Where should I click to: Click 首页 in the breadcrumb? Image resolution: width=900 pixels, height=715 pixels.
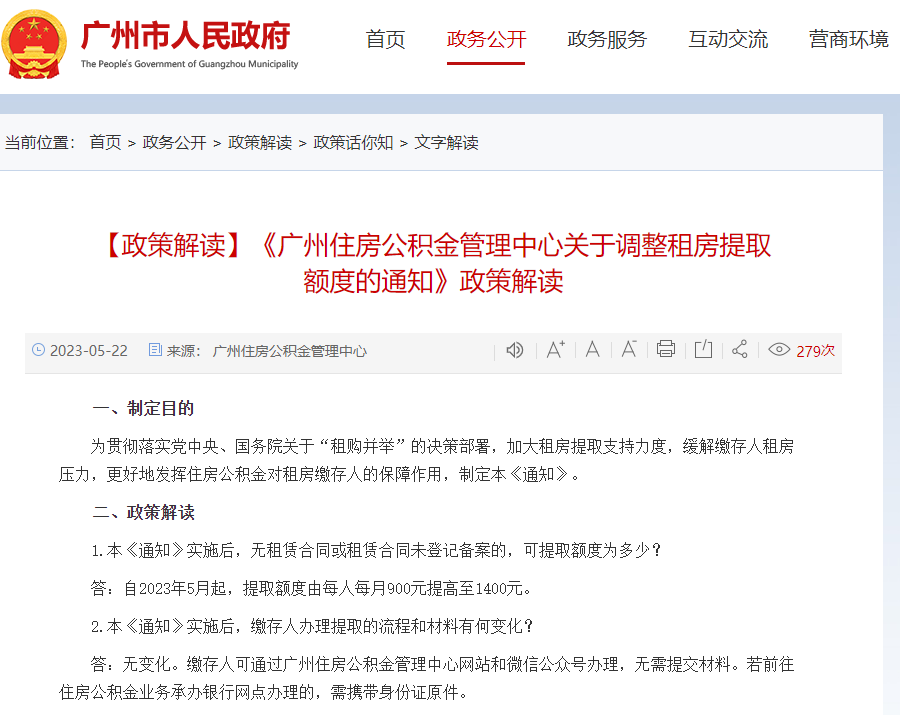click(106, 142)
